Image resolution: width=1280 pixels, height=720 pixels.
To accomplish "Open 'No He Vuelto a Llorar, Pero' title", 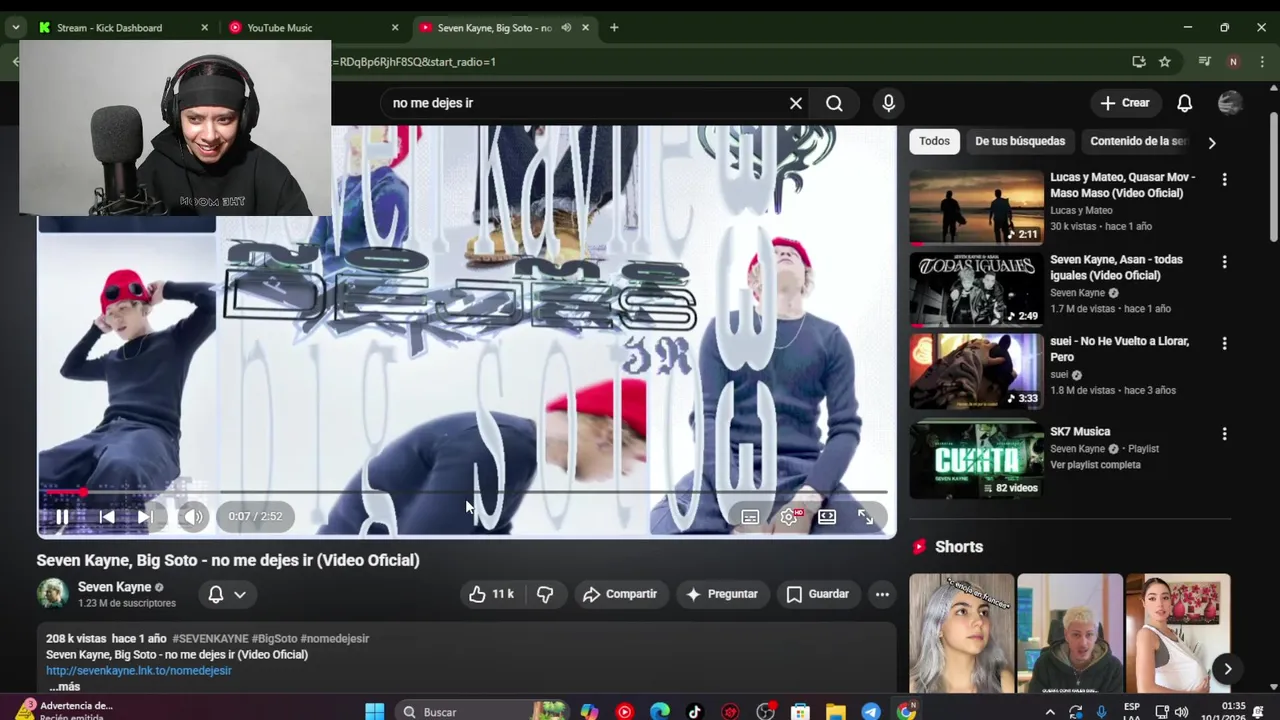I will point(1119,349).
